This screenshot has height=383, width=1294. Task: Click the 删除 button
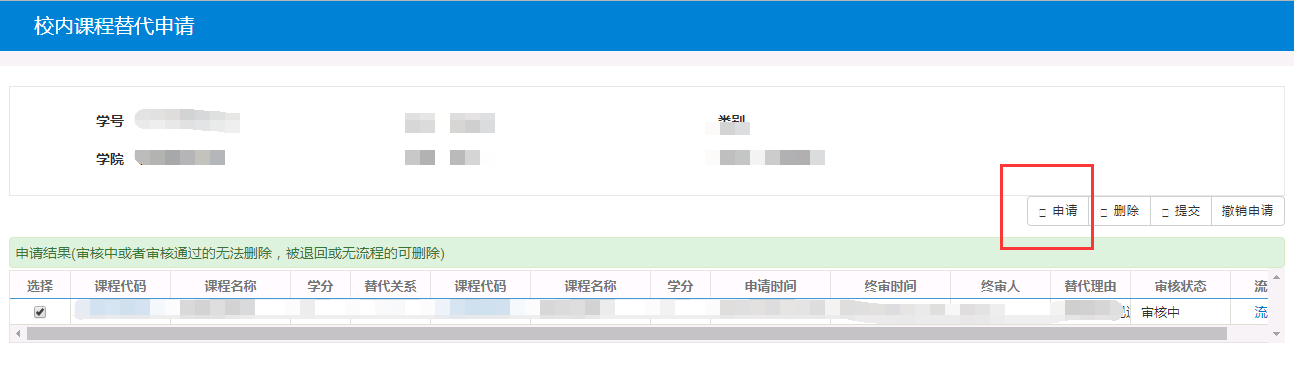tap(1119, 211)
